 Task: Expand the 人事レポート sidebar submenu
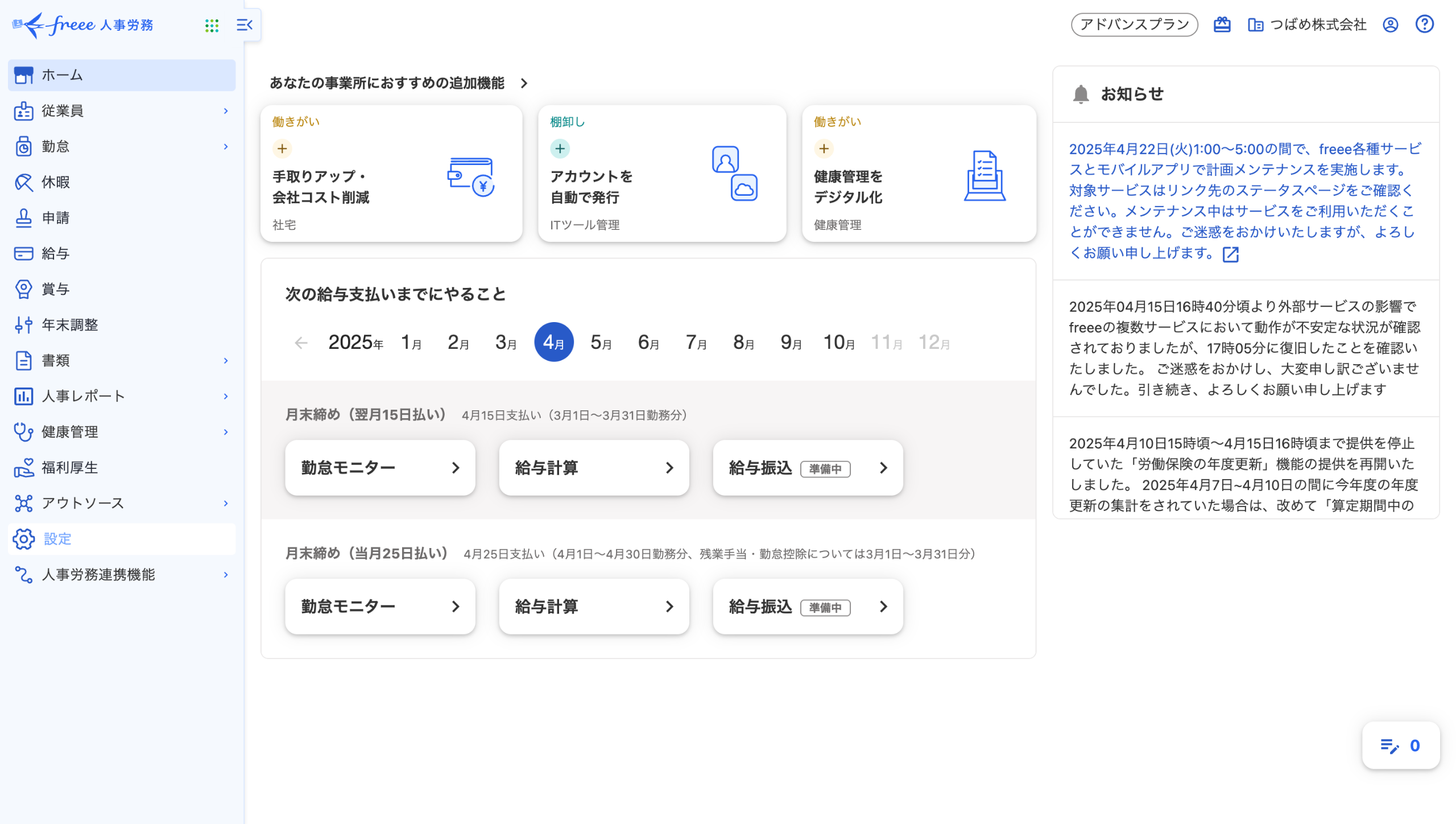tap(226, 396)
